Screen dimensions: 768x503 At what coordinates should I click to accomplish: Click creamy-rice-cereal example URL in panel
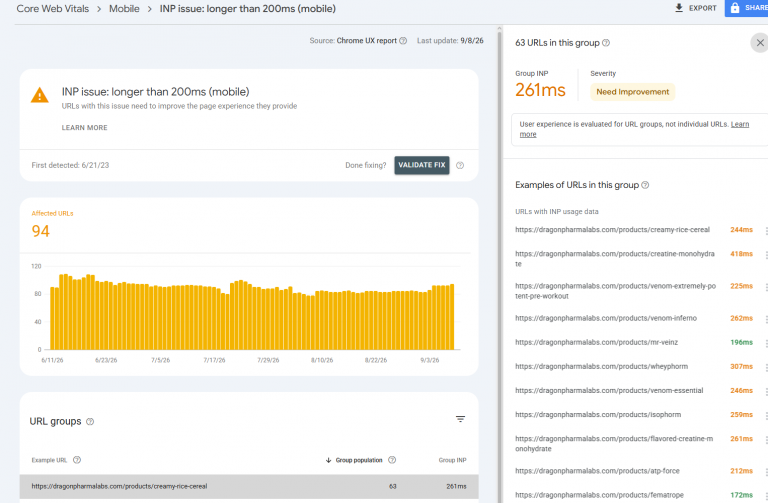tap(612, 230)
